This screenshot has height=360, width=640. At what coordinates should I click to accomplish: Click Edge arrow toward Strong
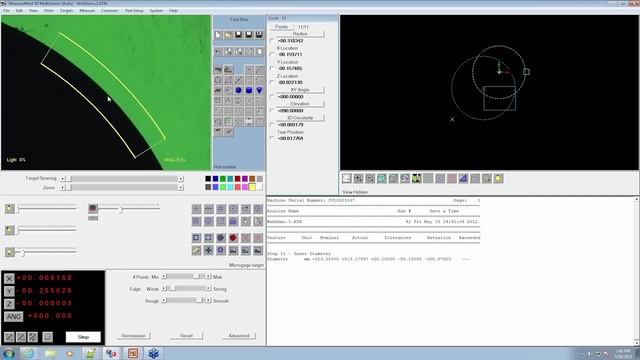(208, 289)
